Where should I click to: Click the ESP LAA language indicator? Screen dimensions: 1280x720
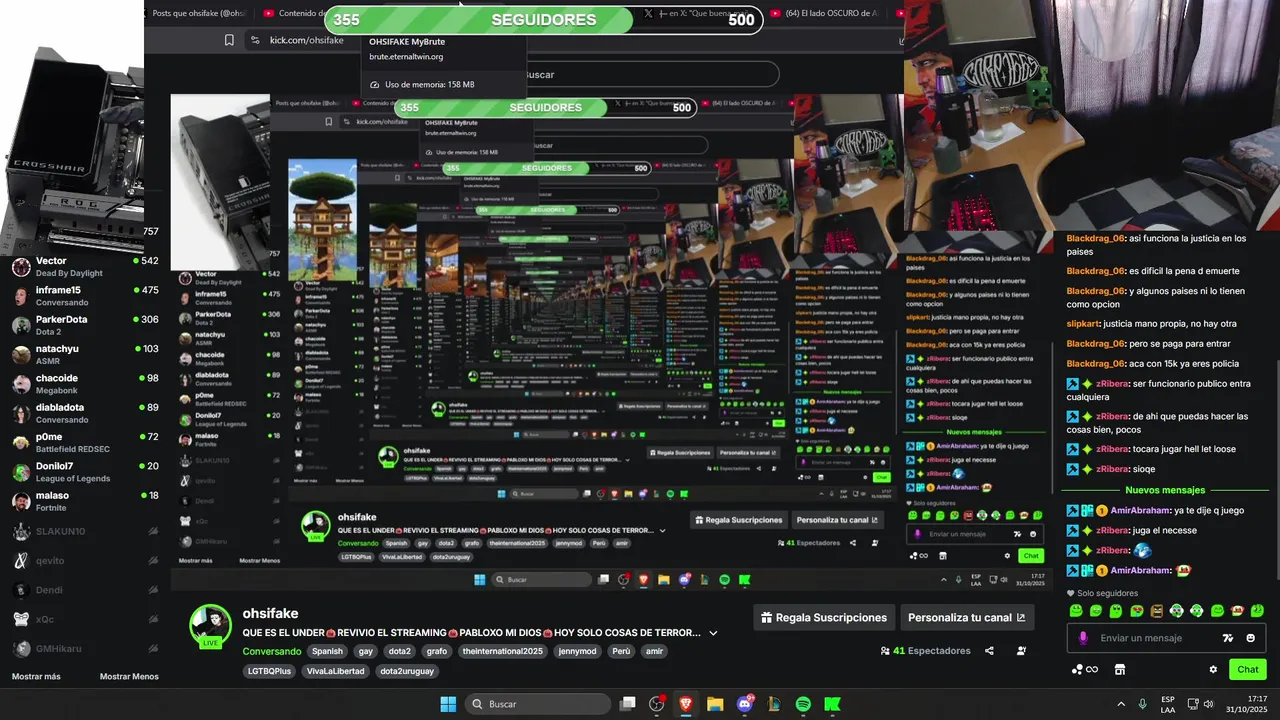click(1168, 704)
